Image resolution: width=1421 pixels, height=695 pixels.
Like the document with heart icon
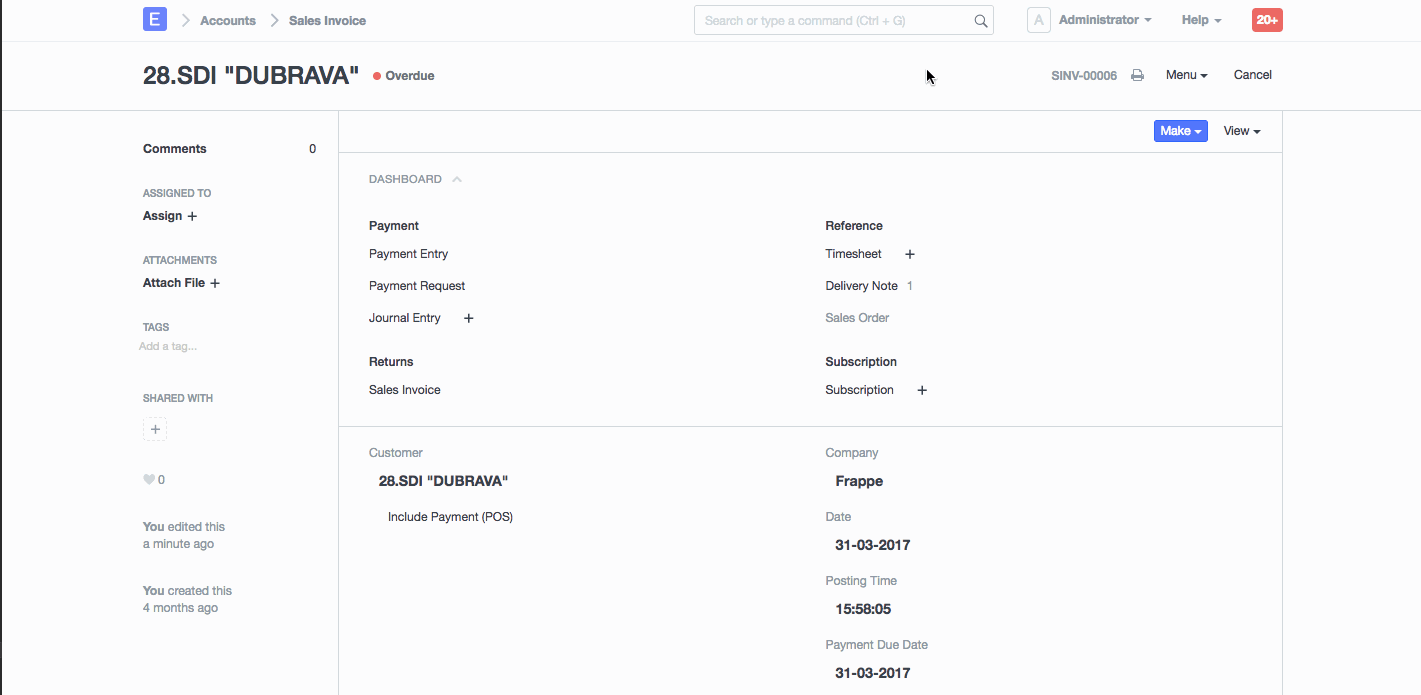pyautogui.click(x=149, y=480)
